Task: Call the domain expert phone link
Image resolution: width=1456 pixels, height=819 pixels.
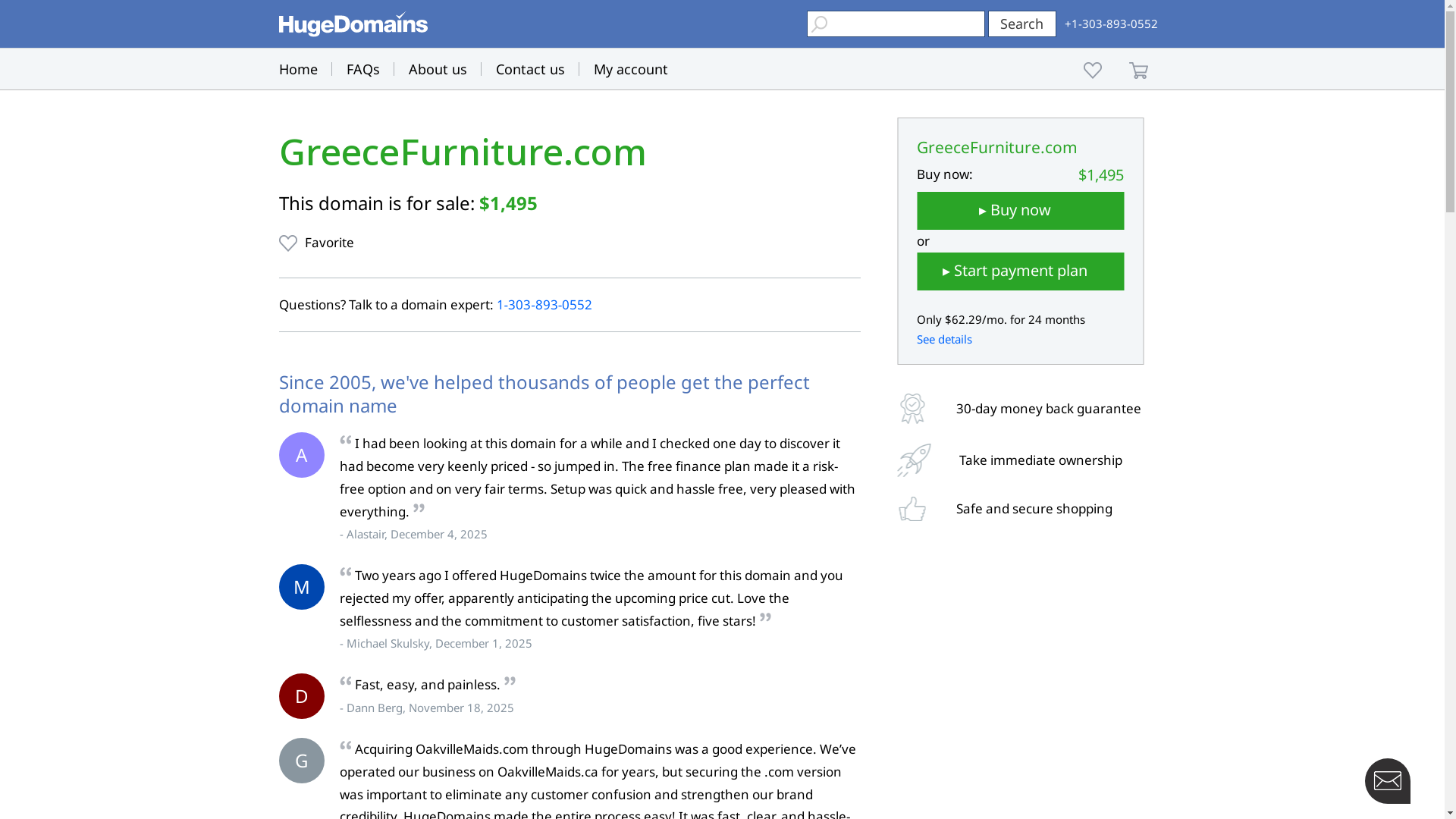Action: coord(544,305)
